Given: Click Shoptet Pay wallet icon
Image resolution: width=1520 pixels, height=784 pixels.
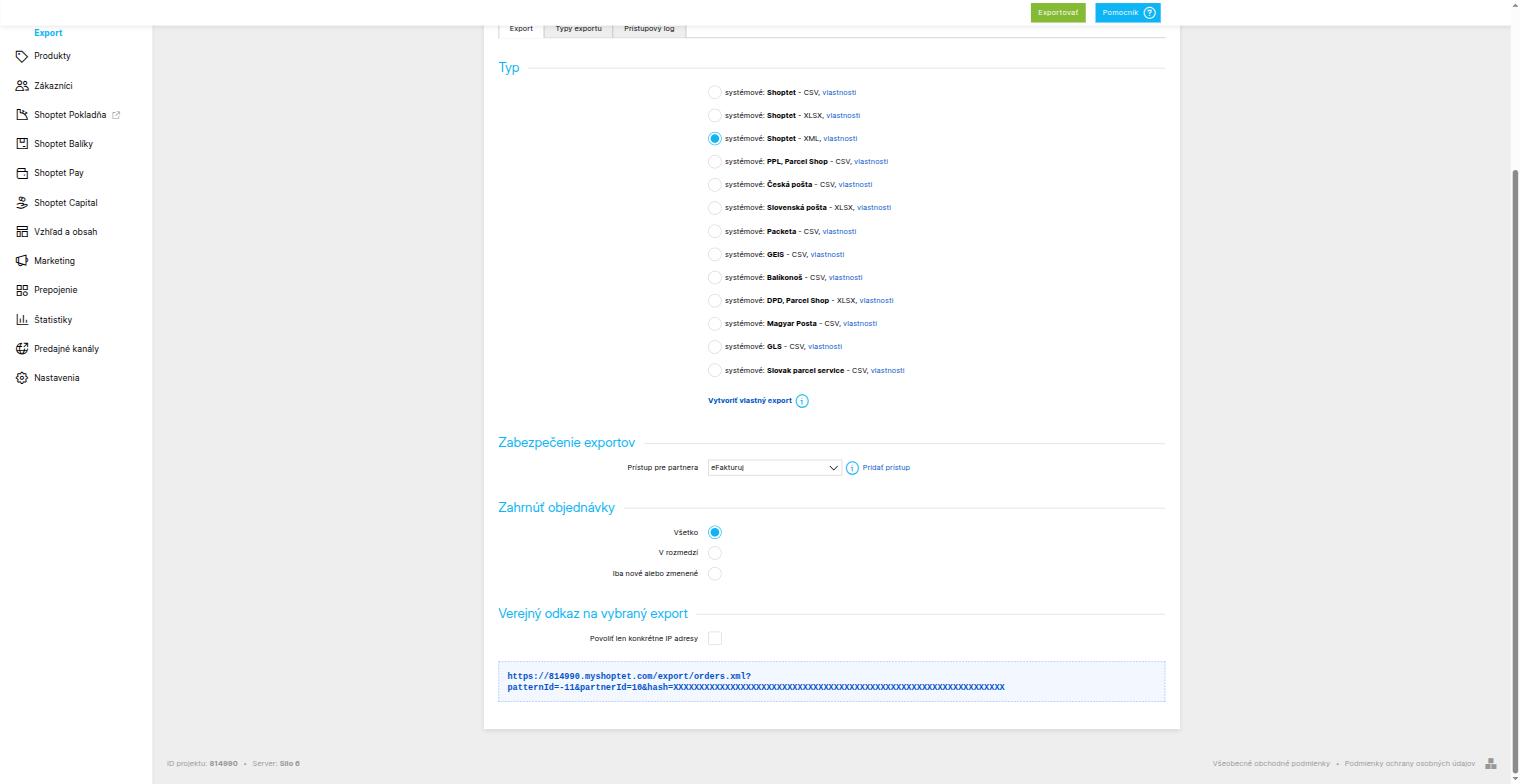Looking at the screenshot, I should [x=22, y=173].
